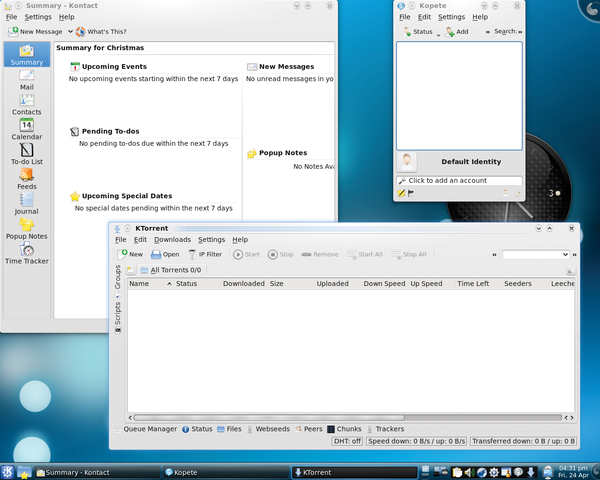Sort torrents by the Name column
The width and height of the screenshot is (600, 480).
[150, 284]
